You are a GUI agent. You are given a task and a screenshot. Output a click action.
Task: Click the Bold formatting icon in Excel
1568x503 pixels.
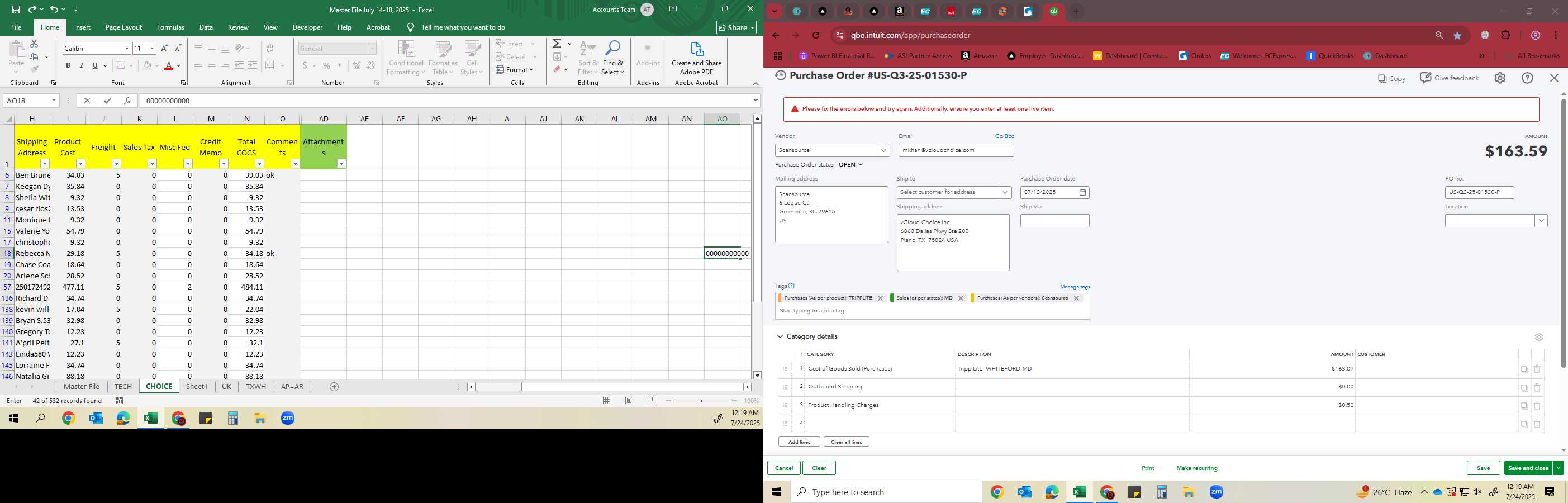point(68,66)
